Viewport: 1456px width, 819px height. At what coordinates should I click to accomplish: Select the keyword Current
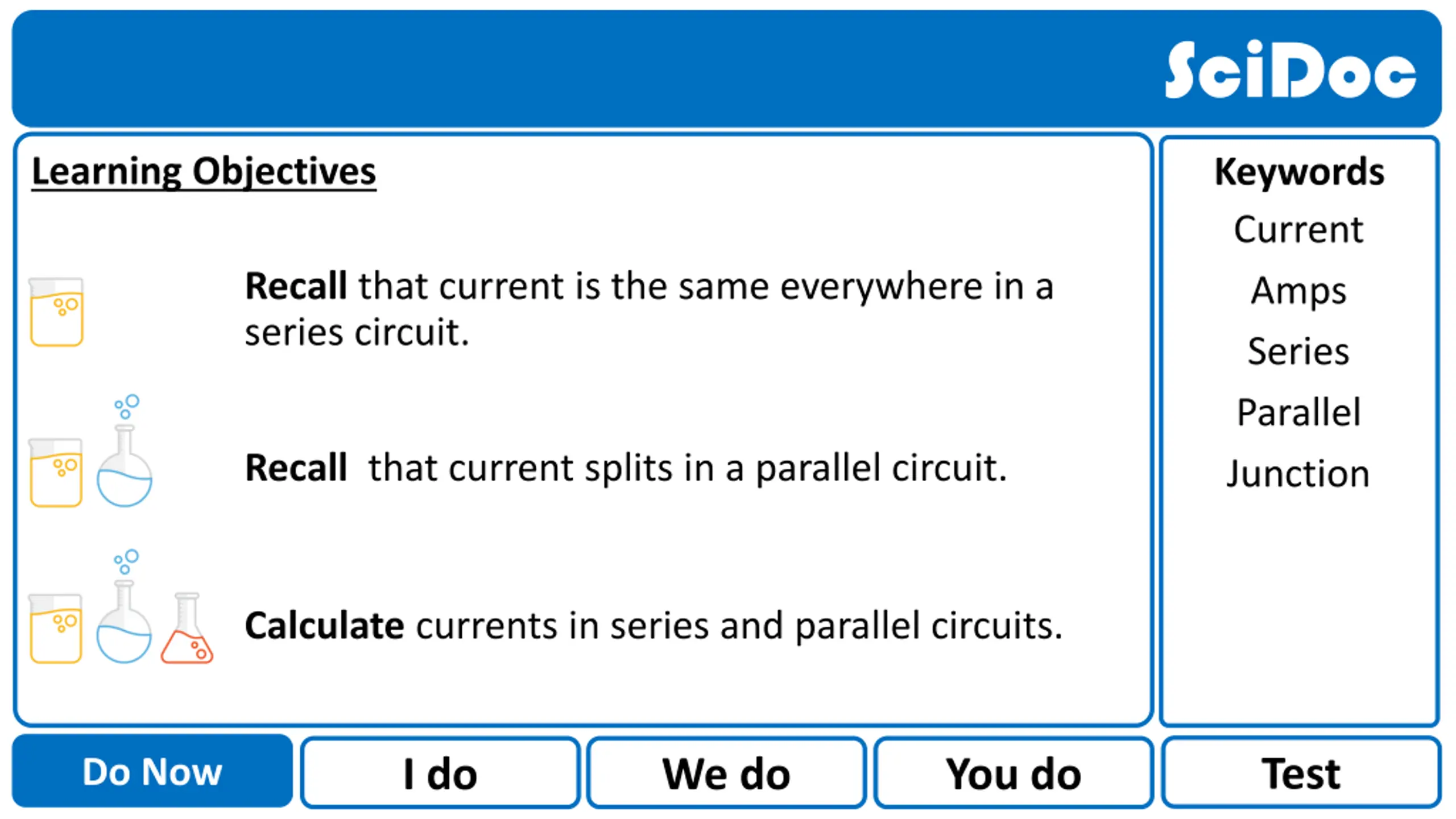1298,230
